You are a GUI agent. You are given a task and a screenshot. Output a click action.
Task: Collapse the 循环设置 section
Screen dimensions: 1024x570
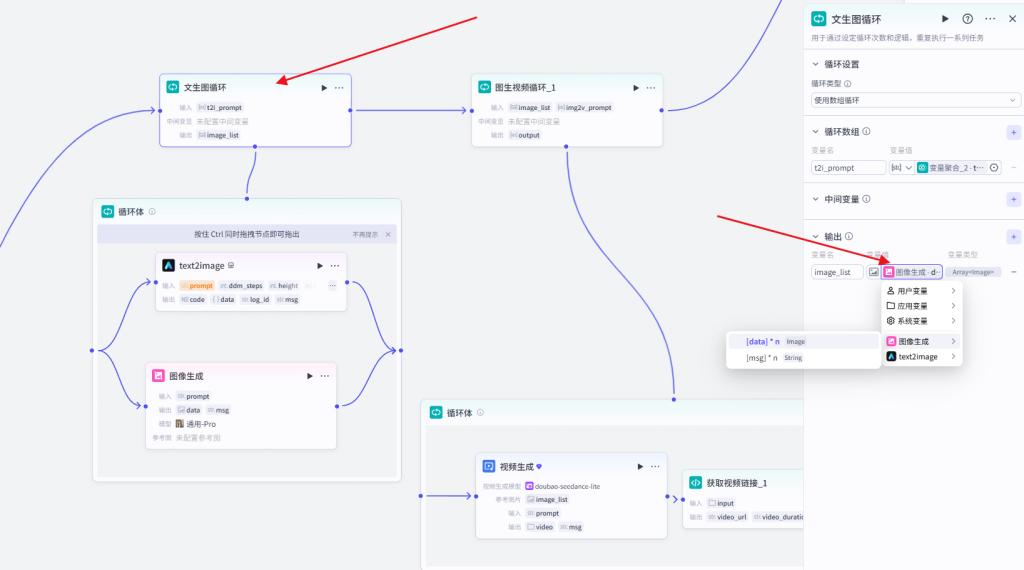point(815,64)
